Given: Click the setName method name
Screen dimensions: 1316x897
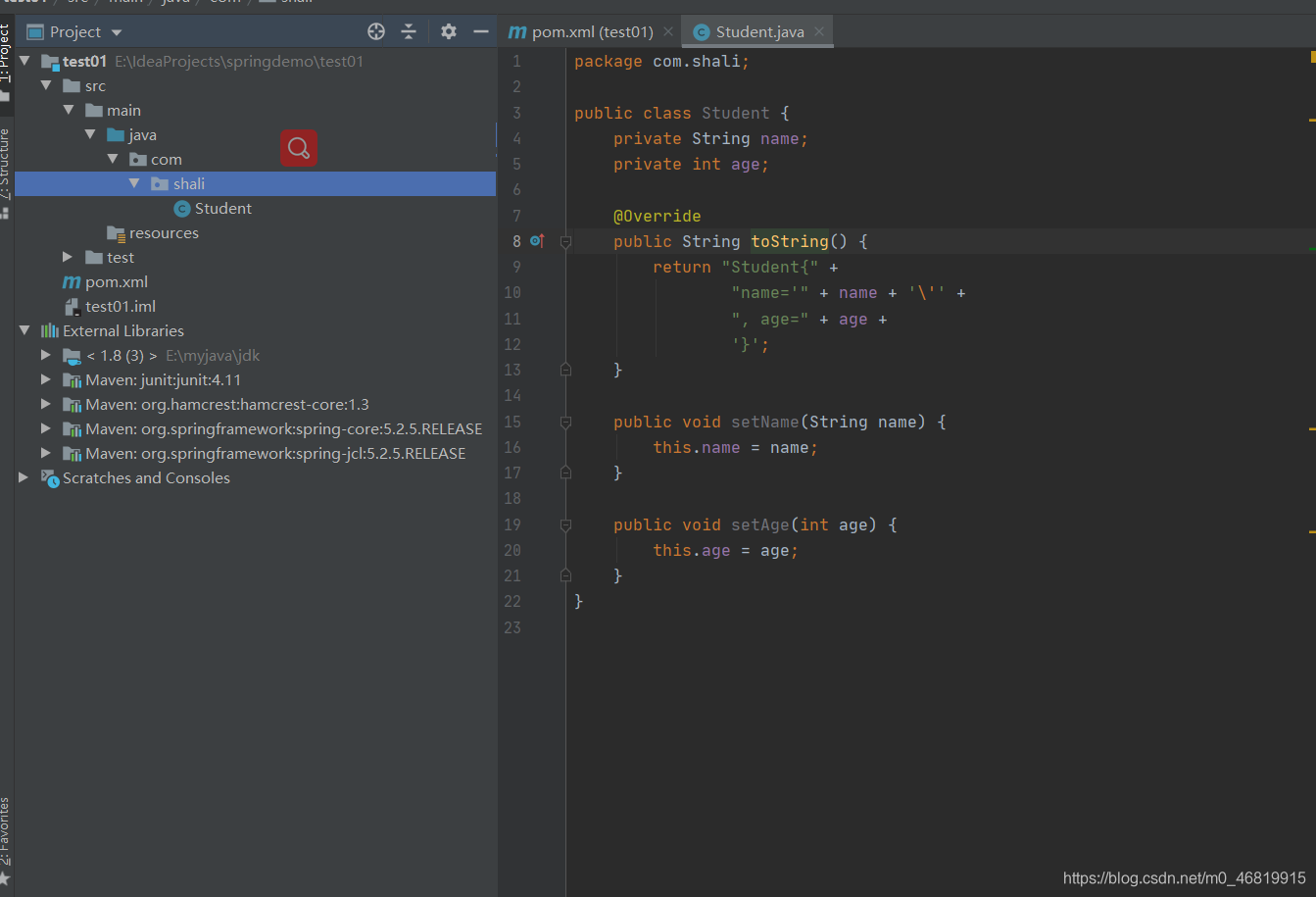Looking at the screenshot, I should pos(765,422).
